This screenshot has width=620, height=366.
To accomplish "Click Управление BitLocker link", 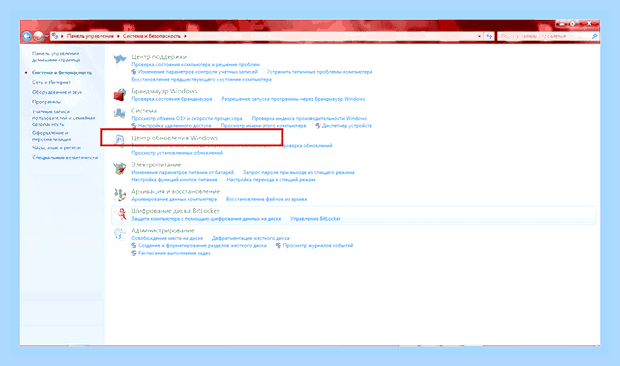I will click(315, 219).
